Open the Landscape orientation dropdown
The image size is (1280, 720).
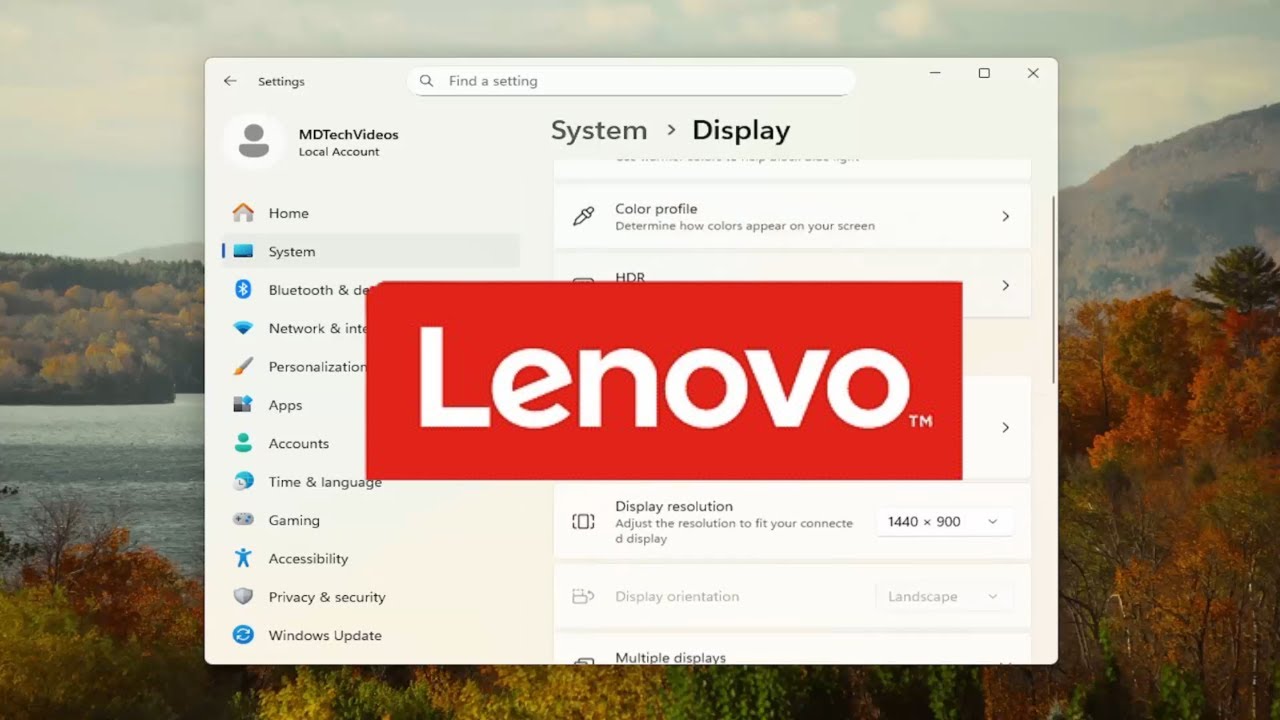[x=944, y=596]
